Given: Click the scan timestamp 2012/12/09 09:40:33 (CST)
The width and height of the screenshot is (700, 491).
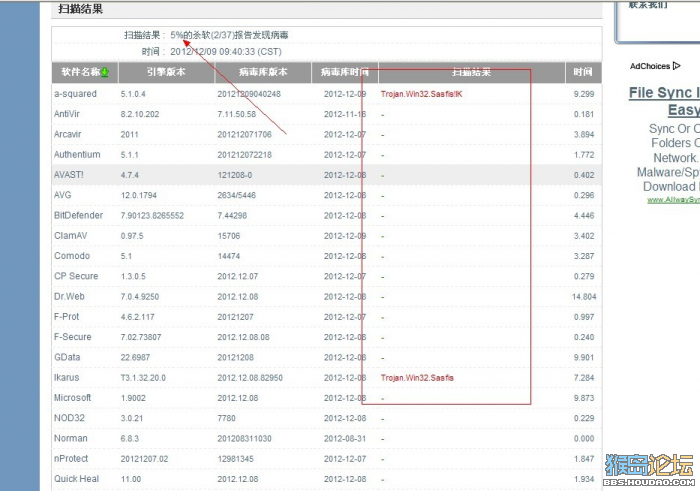Looking at the screenshot, I should pos(226,52).
